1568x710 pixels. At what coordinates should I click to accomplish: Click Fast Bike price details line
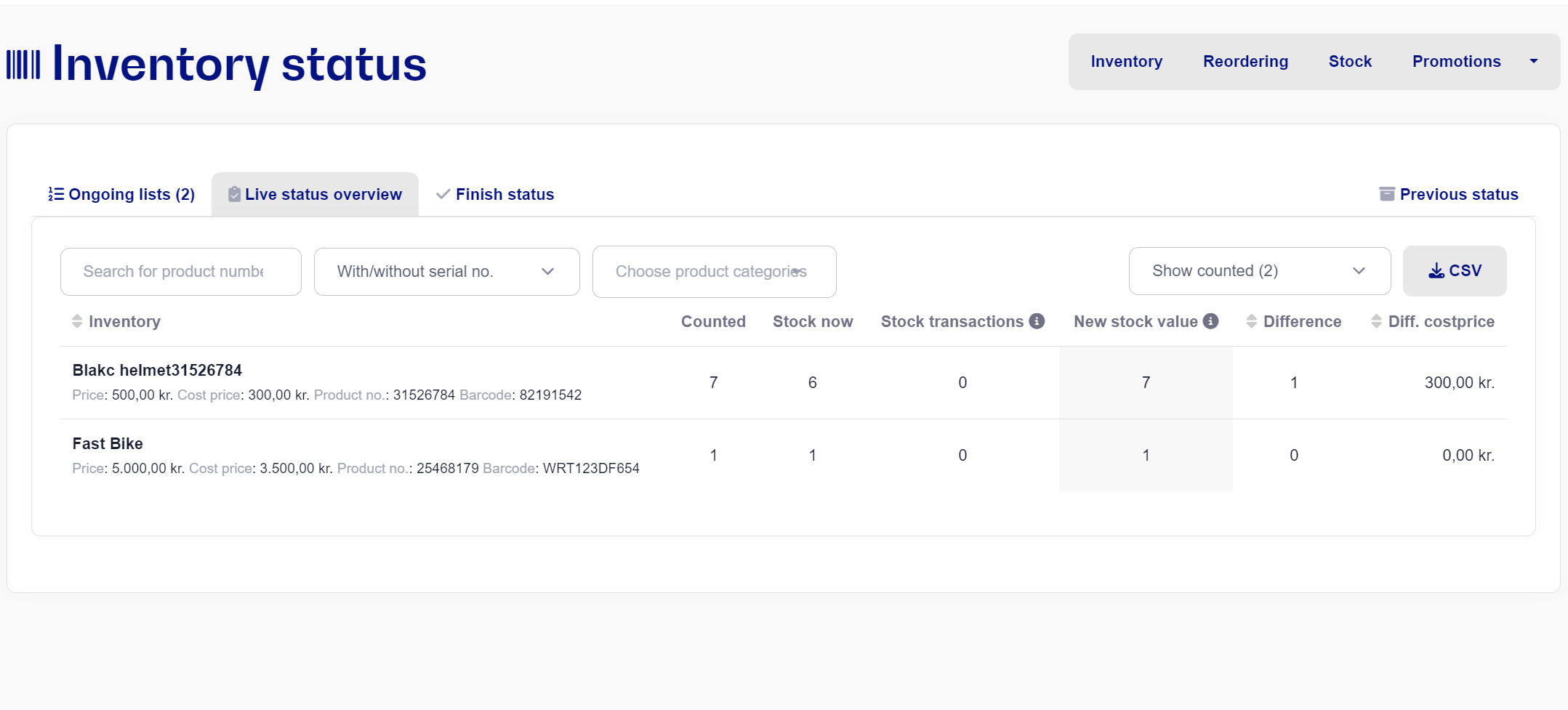tap(356, 469)
